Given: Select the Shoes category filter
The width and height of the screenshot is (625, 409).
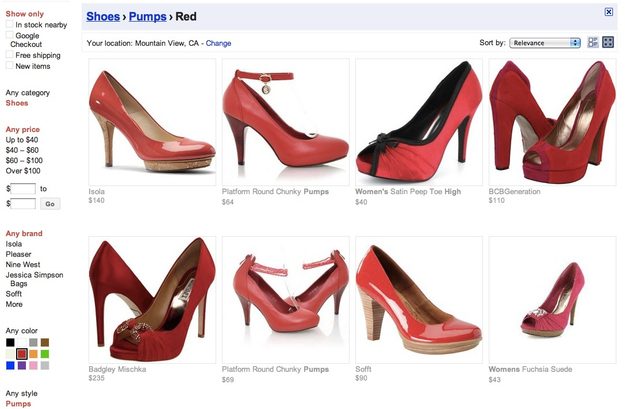Looking at the screenshot, I should (x=17, y=103).
